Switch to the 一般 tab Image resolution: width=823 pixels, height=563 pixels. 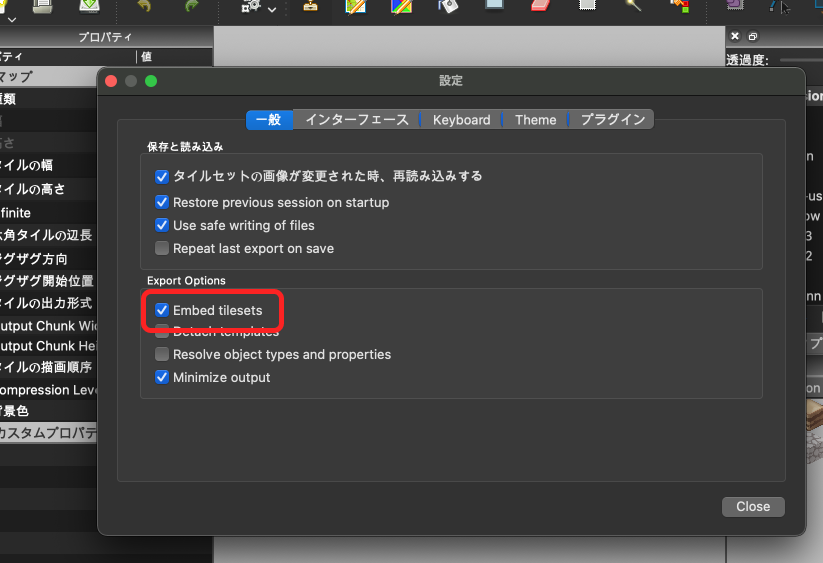[x=269, y=120]
